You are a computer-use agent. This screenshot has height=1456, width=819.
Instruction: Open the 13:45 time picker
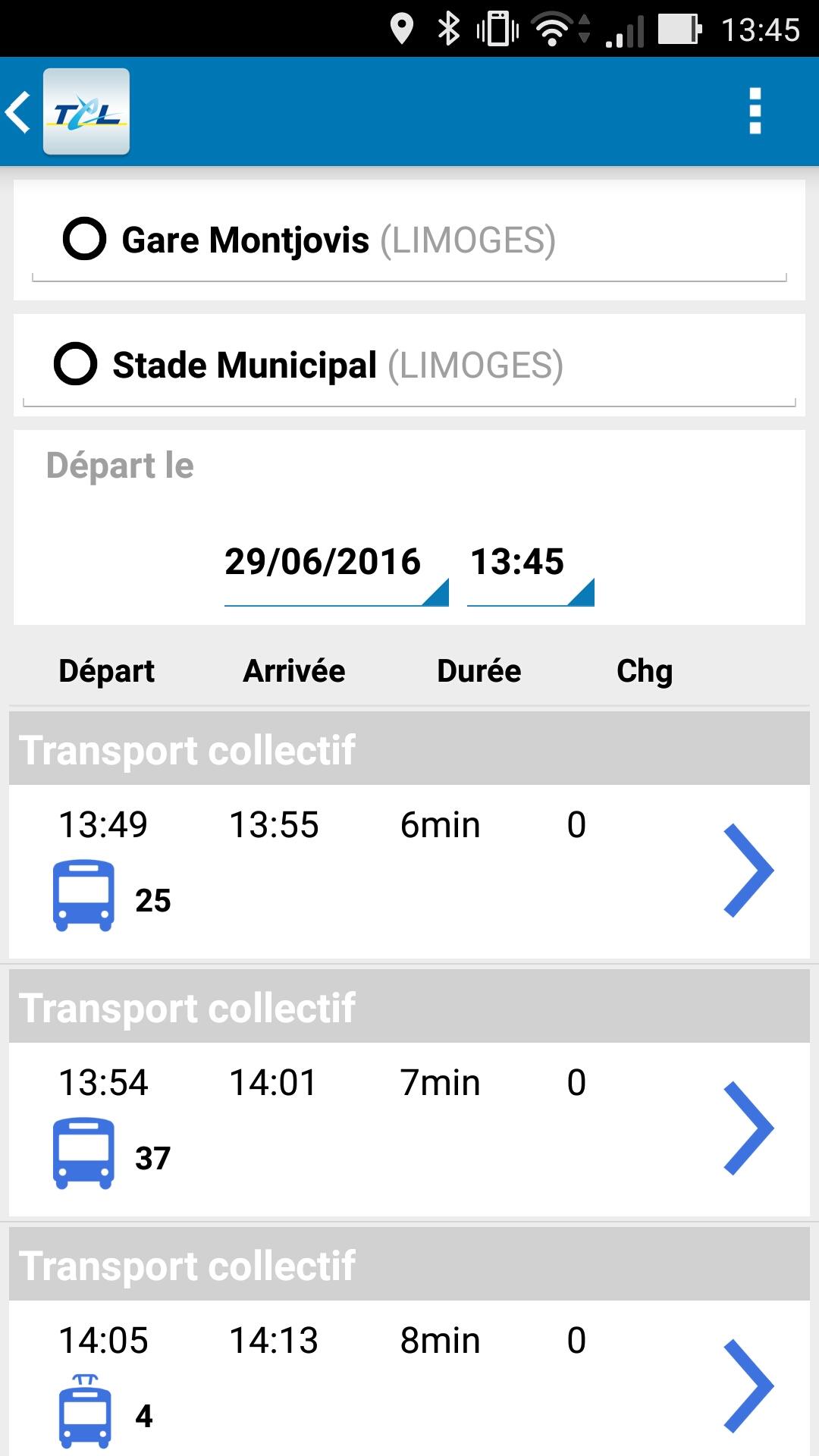pyautogui.click(x=528, y=563)
